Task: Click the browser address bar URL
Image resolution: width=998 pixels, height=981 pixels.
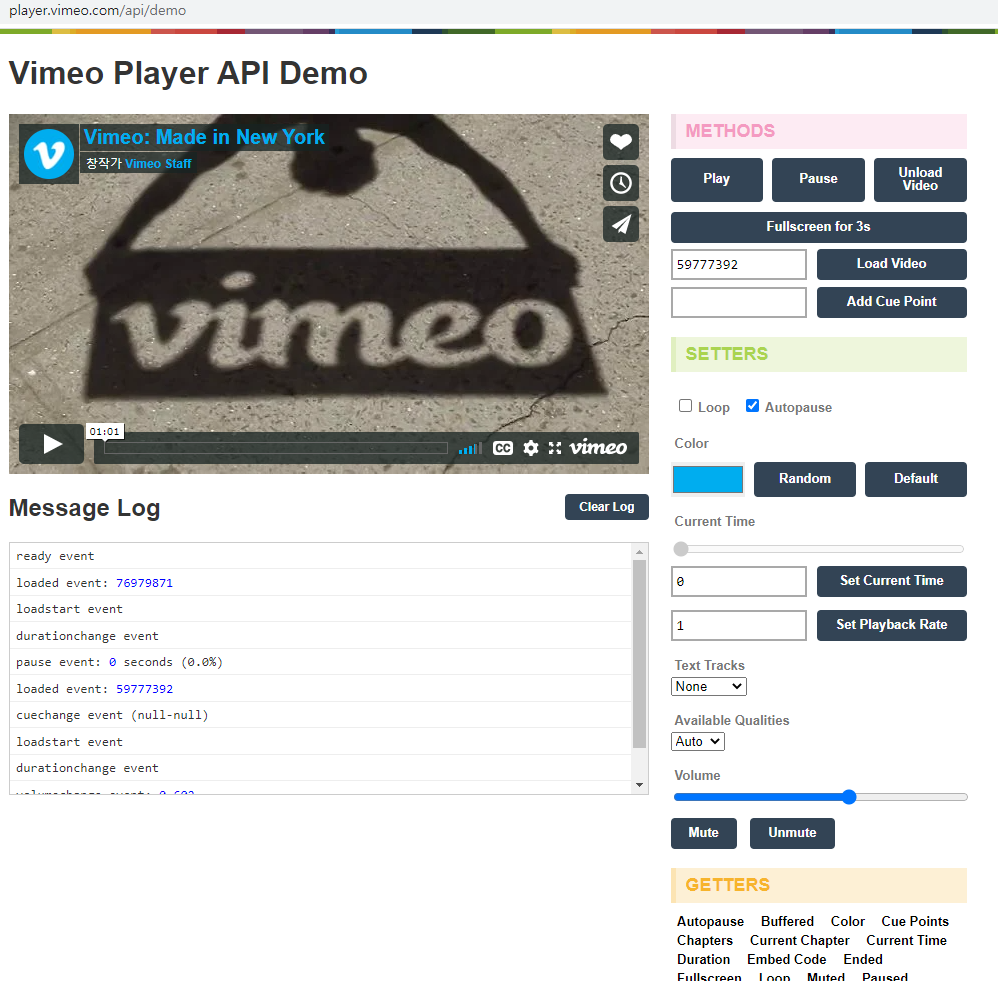Action: point(97,11)
